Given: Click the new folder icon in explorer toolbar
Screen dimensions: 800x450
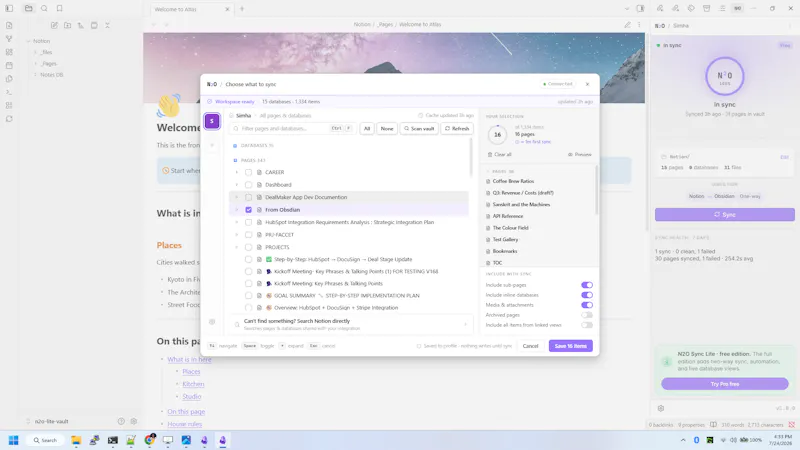Looking at the screenshot, I should [x=67, y=26].
